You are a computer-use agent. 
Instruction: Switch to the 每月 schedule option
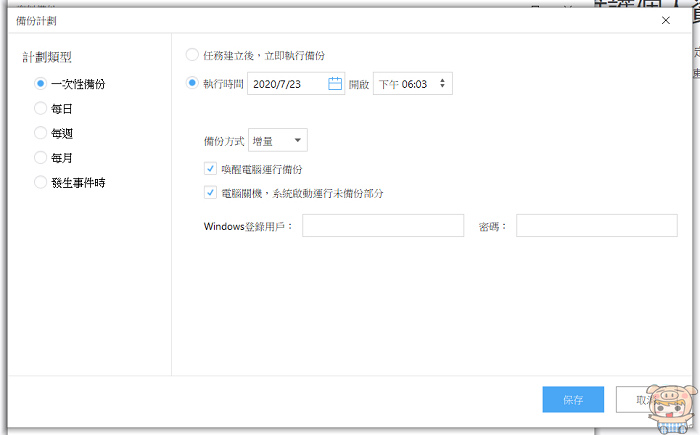click(x=40, y=157)
